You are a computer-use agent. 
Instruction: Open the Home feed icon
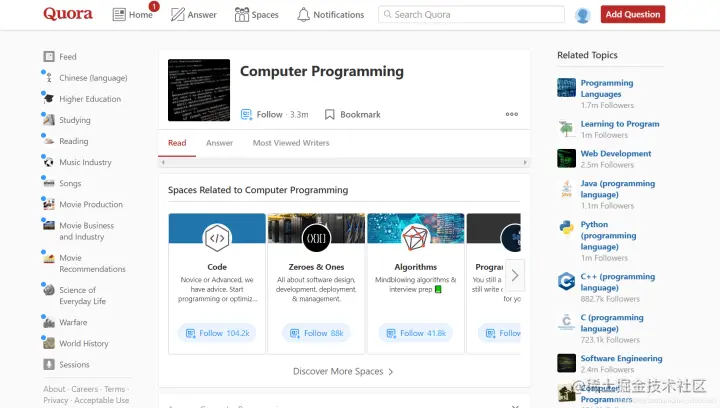coord(119,15)
